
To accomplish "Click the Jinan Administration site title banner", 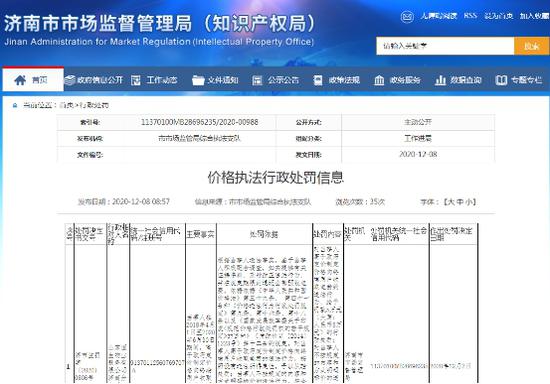I will [x=160, y=30].
